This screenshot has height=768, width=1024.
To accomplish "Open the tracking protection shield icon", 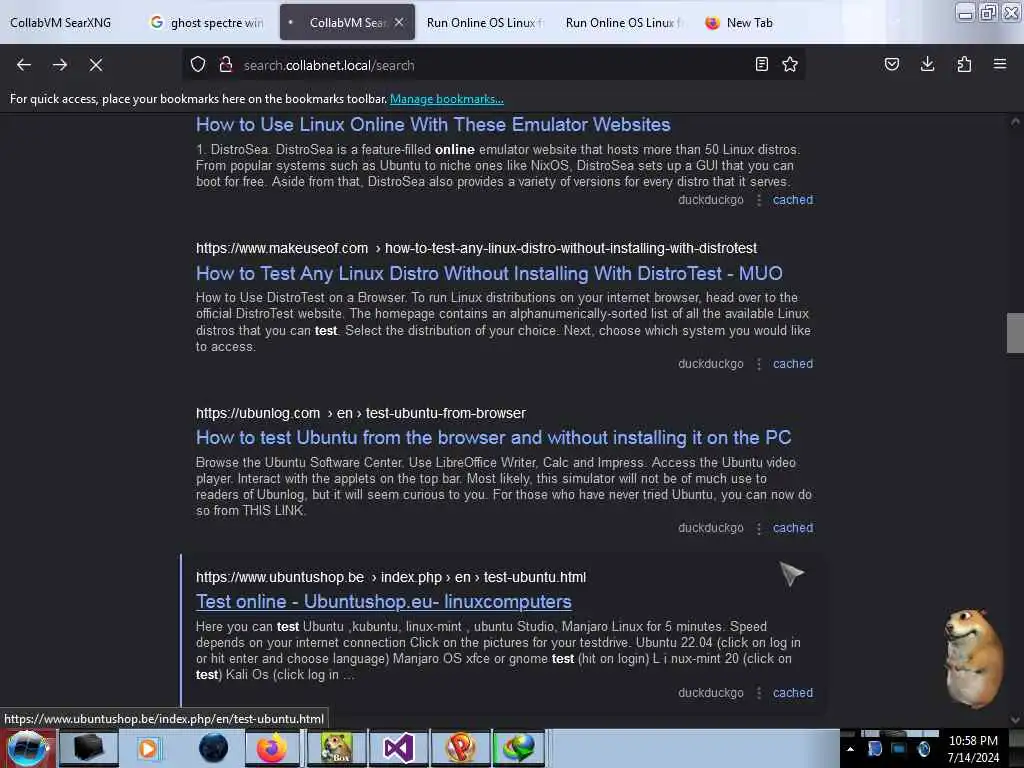I will [198, 64].
